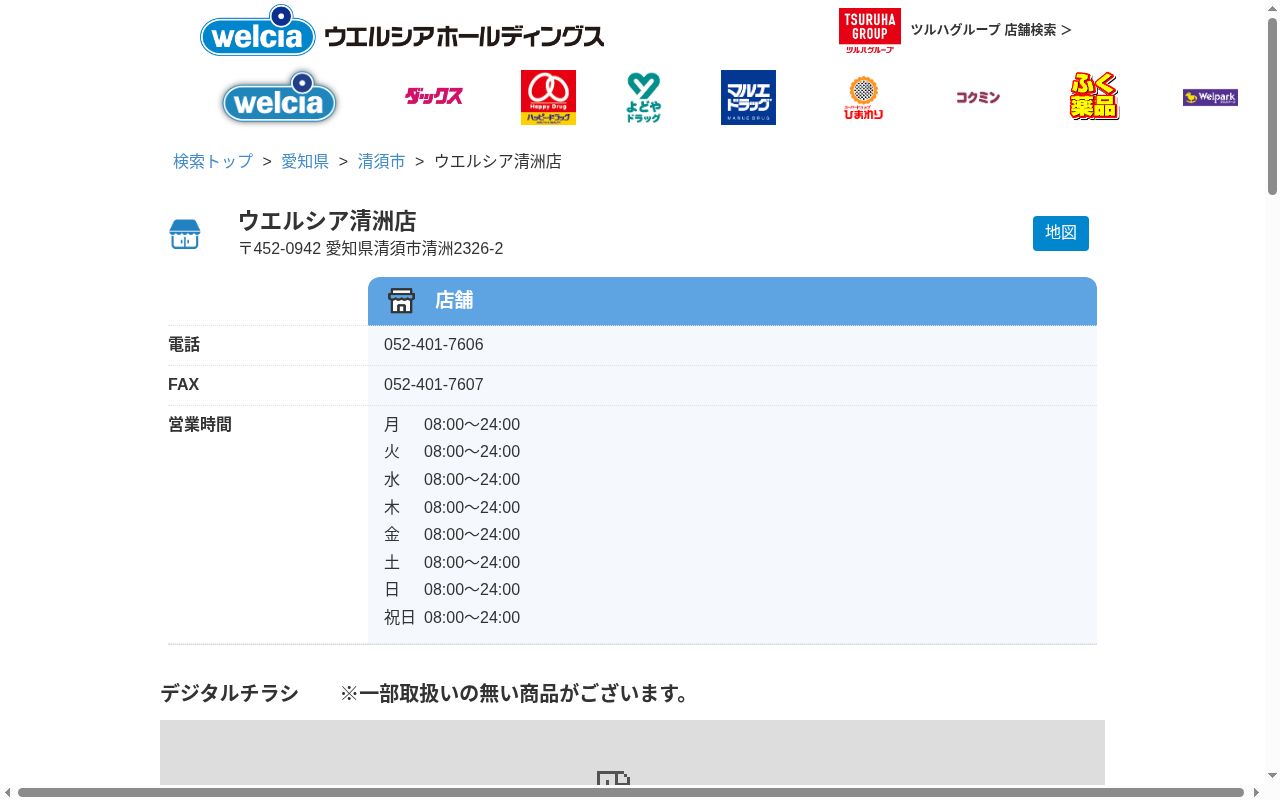Choose the マルエドラッグ brand logo

point(748,97)
